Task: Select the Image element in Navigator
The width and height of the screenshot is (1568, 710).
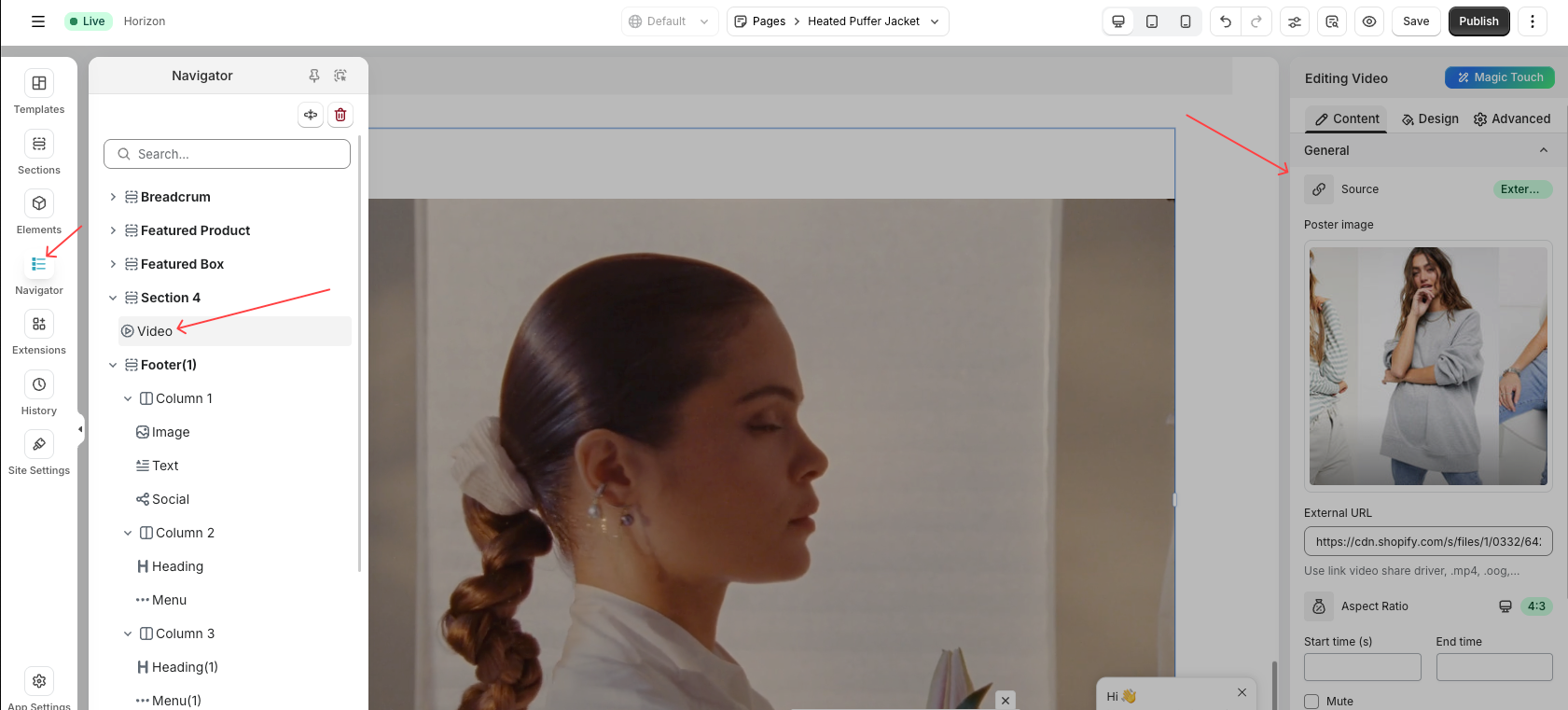Action: tap(162, 432)
